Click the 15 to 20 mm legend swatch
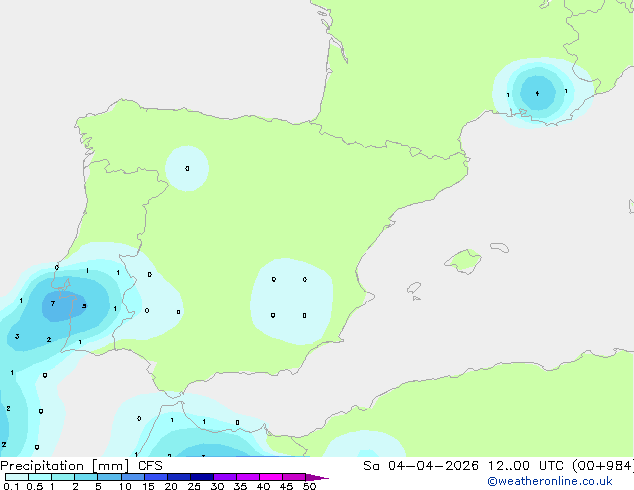The image size is (634, 490). (155, 477)
